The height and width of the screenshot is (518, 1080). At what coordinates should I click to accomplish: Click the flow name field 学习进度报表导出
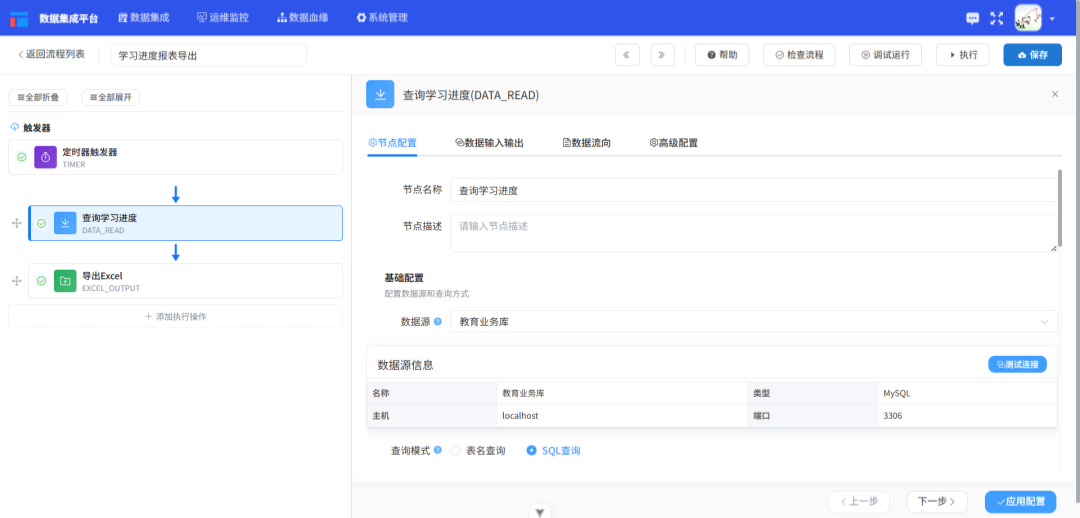coord(208,55)
